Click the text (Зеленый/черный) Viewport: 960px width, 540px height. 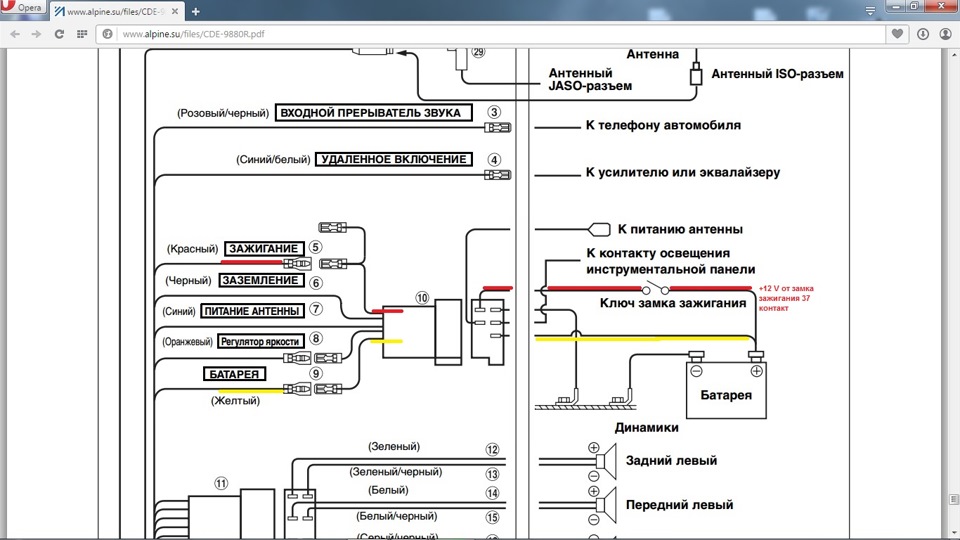pyautogui.click(x=396, y=472)
